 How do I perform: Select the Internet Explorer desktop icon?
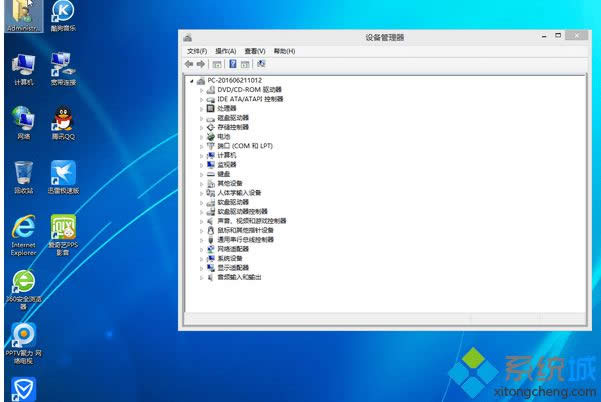pos(24,235)
